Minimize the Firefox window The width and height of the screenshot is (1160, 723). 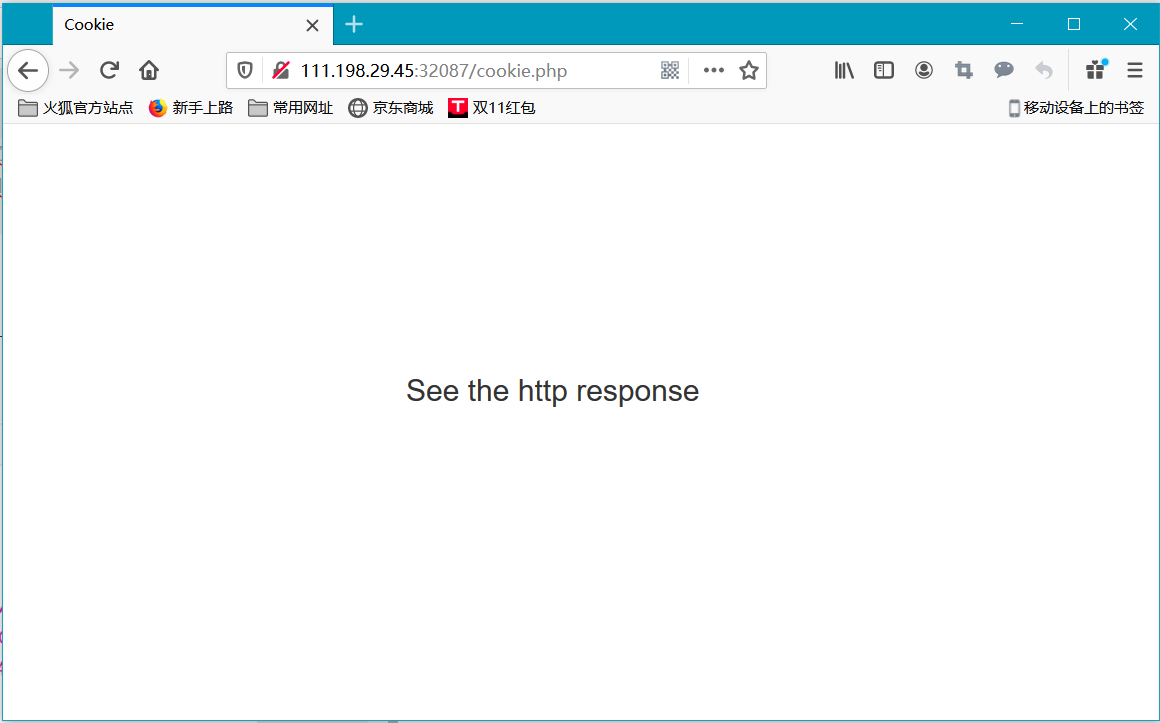(x=1017, y=24)
